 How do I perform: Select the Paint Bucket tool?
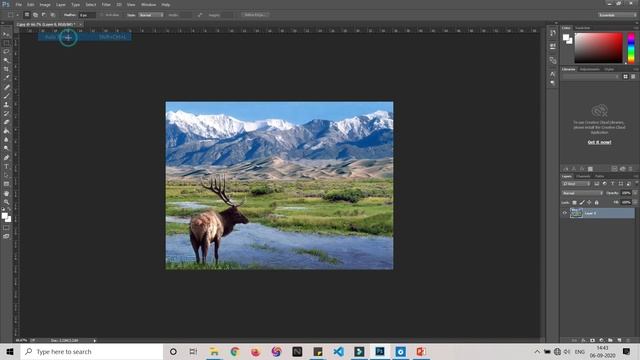pos(6,131)
